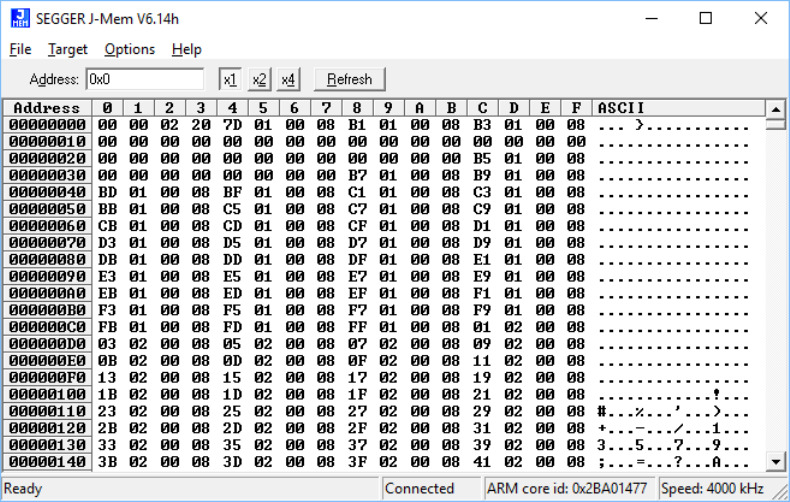Click the Address input field
Screen dimensions: 790x502
click(144, 79)
